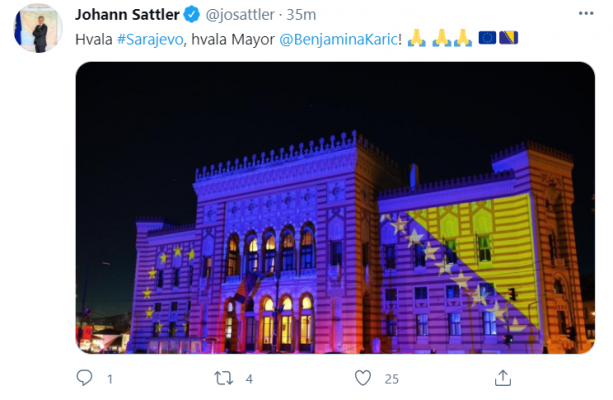The width and height of the screenshot is (613, 400).
Task: Like the tweet with the heart icon
Action: pos(363,378)
